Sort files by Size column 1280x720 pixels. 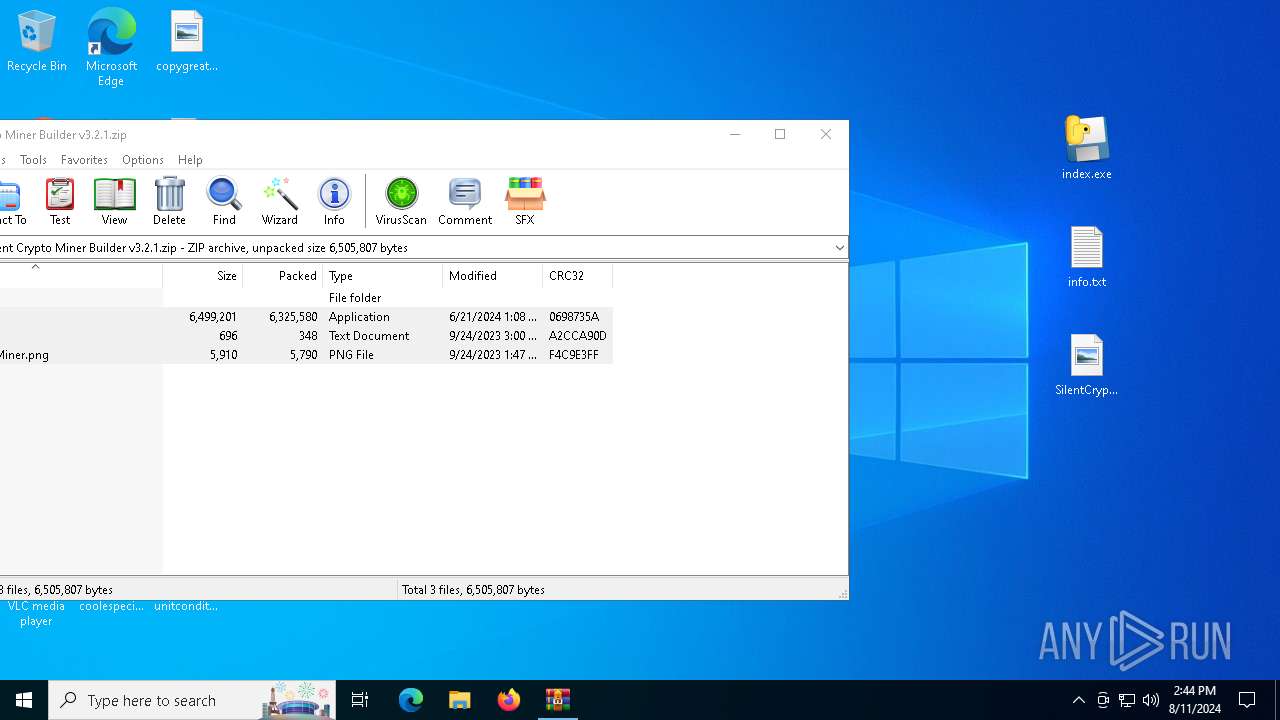(x=203, y=276)
